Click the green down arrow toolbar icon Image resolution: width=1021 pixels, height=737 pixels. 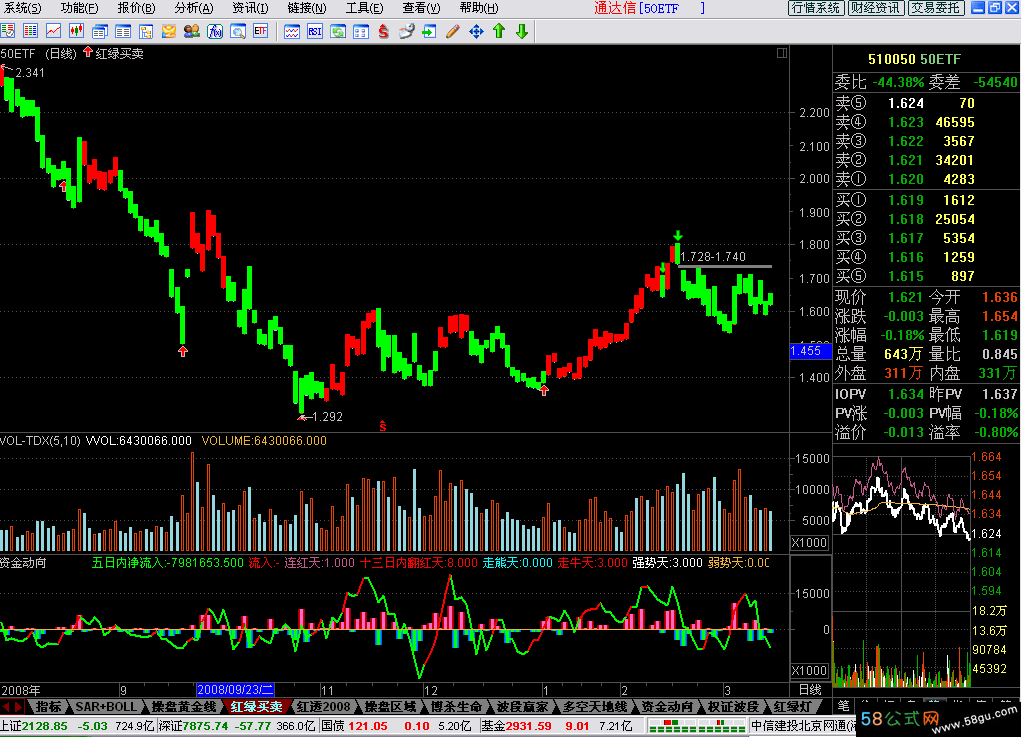(x=522, y=31)
